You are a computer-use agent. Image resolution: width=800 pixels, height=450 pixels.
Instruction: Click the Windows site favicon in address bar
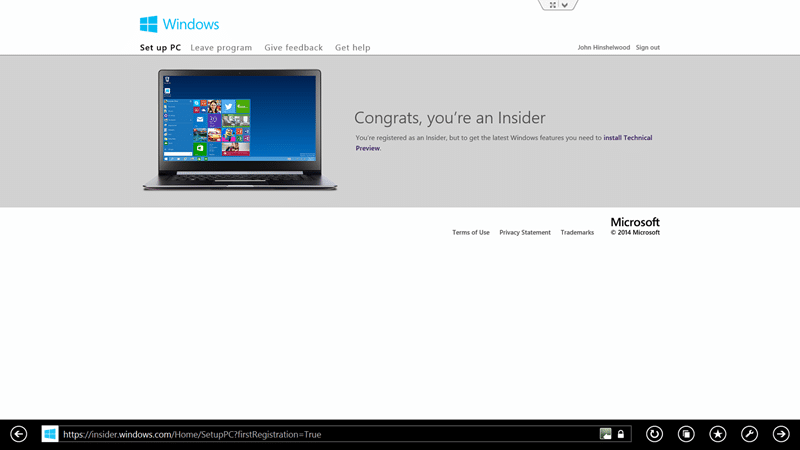point(50,434)
